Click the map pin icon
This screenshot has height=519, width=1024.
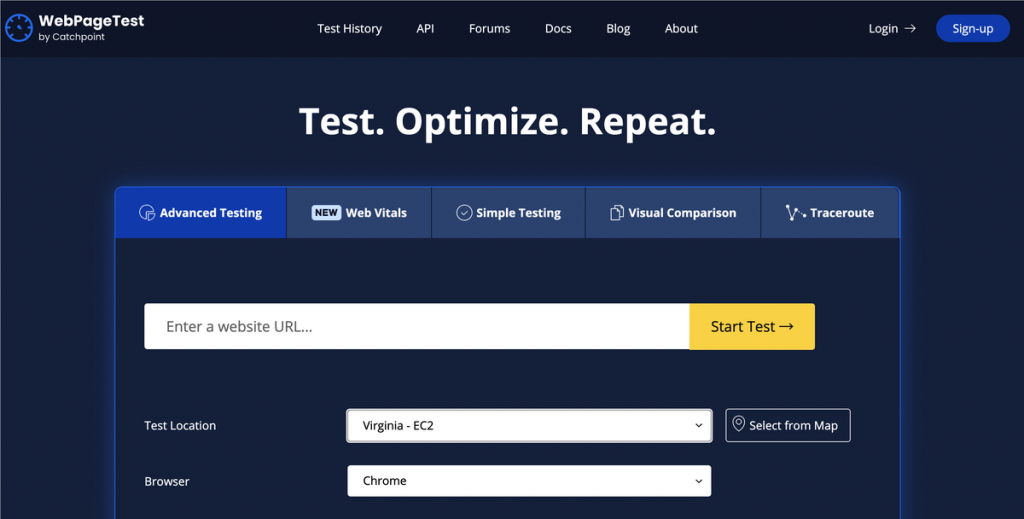coord(739,425)
